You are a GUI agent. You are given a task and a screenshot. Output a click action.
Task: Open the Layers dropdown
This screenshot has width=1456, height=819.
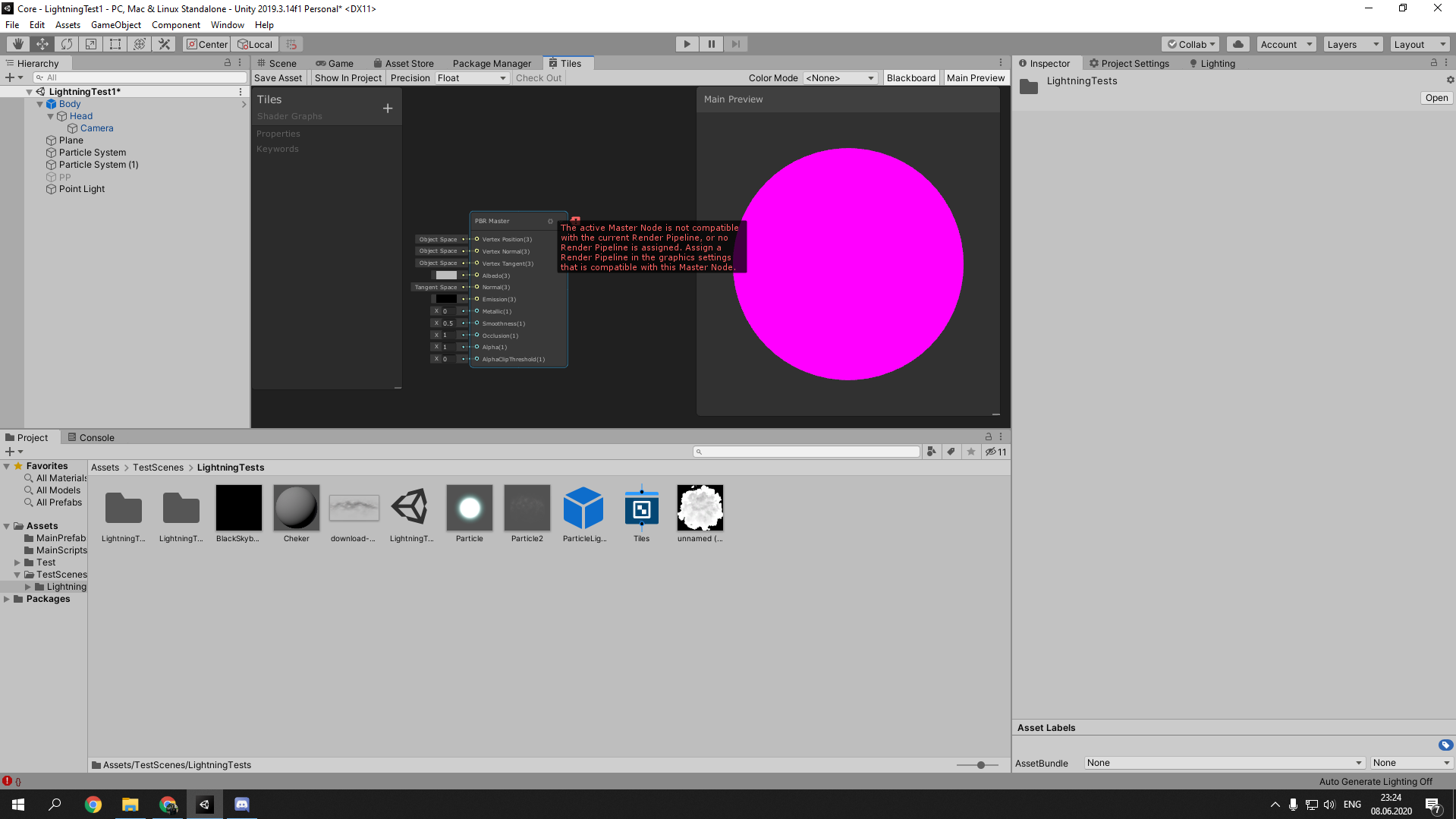click(x=1353, y=44)
